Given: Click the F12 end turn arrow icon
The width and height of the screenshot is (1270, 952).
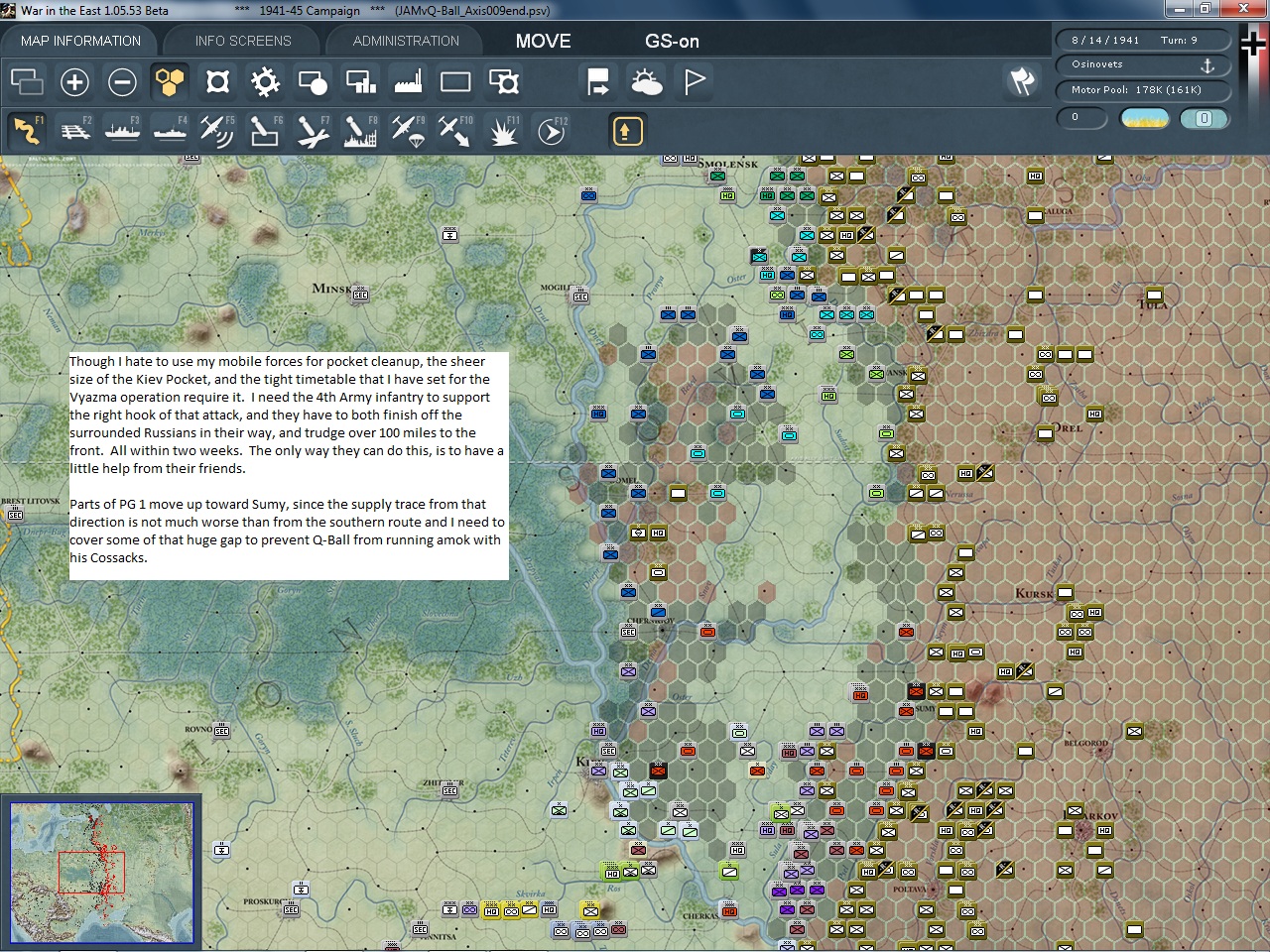Looking at the screenshot, I should point(551,131).
